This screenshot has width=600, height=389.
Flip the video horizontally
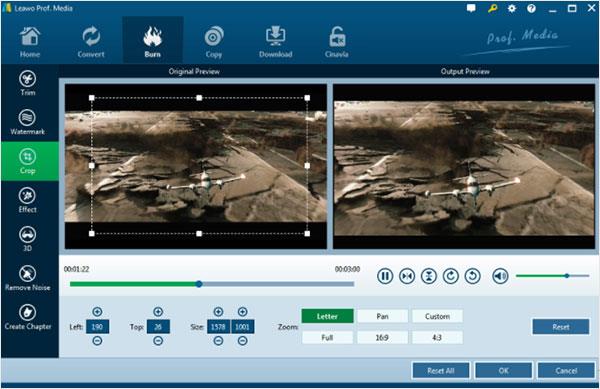(x=407, y=276)
